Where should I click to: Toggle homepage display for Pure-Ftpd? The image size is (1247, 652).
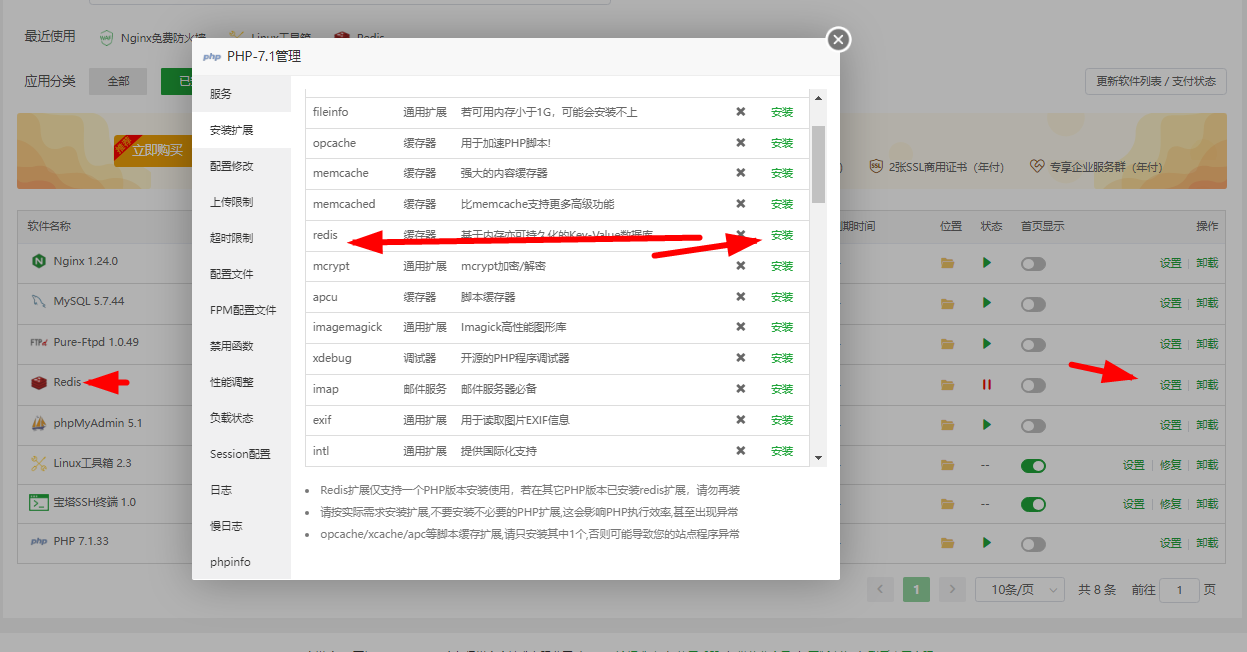coord(1033,344)
